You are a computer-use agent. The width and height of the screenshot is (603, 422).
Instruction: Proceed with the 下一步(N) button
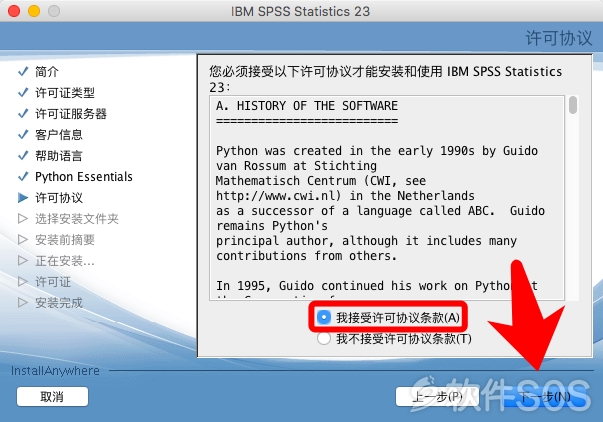545,397
